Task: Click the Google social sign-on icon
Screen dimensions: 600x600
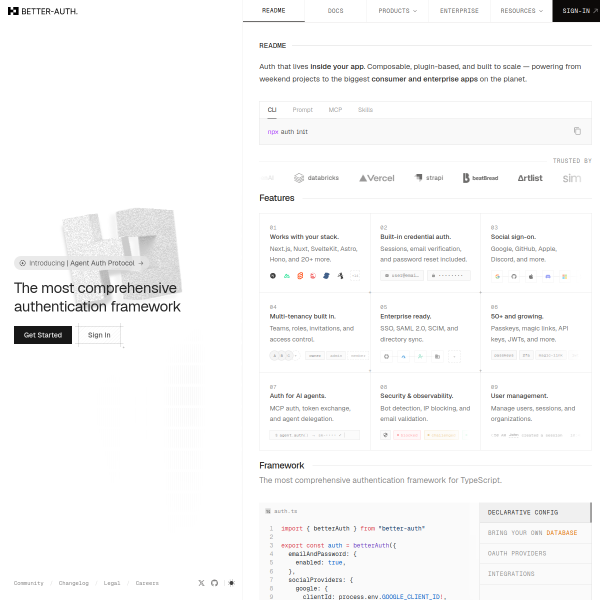Action: [x=497, y=276]
